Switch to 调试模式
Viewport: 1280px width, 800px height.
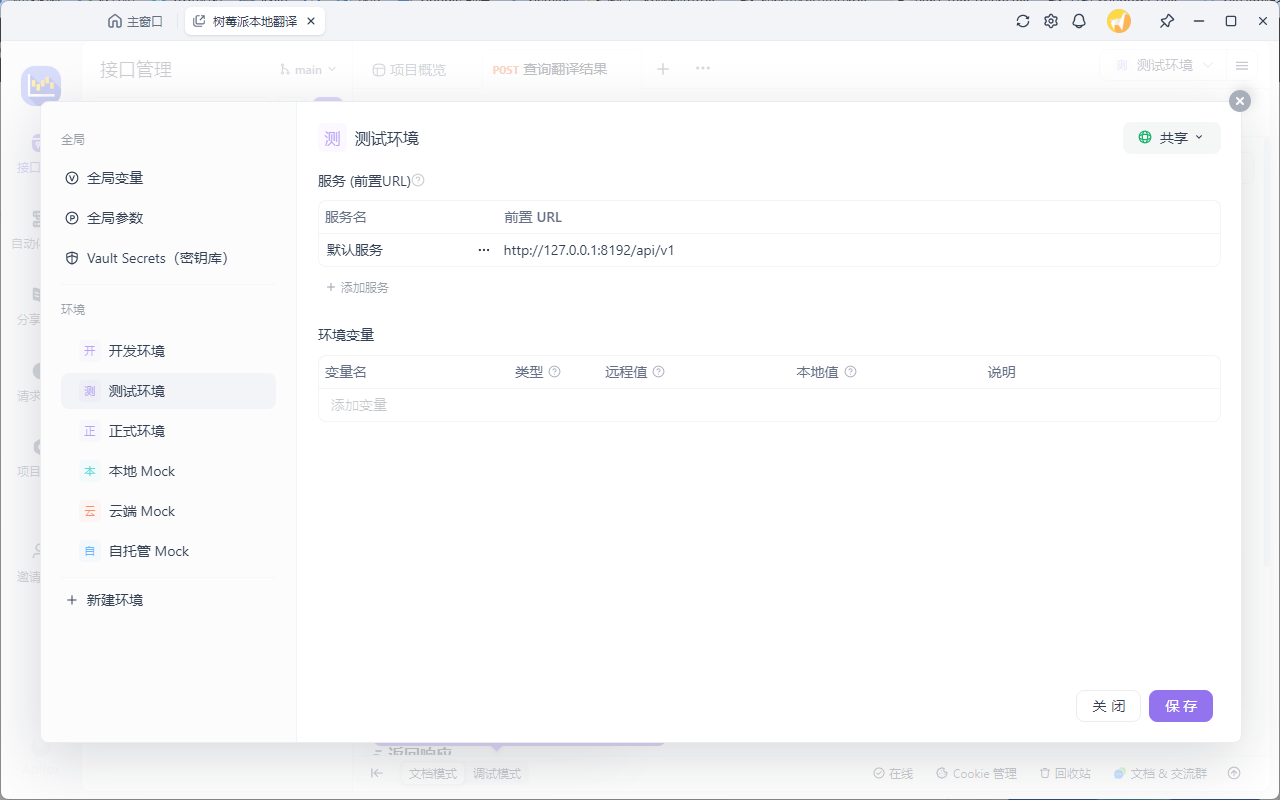coord(497,774)
